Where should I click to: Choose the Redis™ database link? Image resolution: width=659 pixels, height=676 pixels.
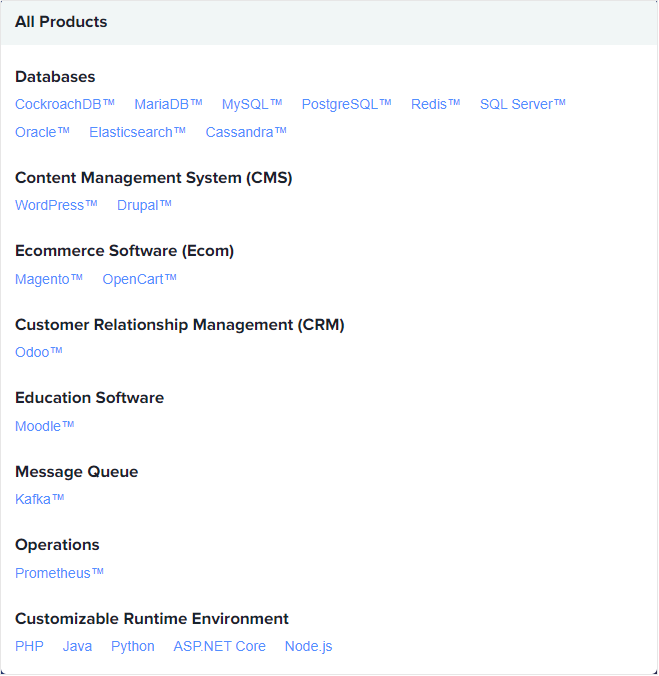[x=435, y=104]
